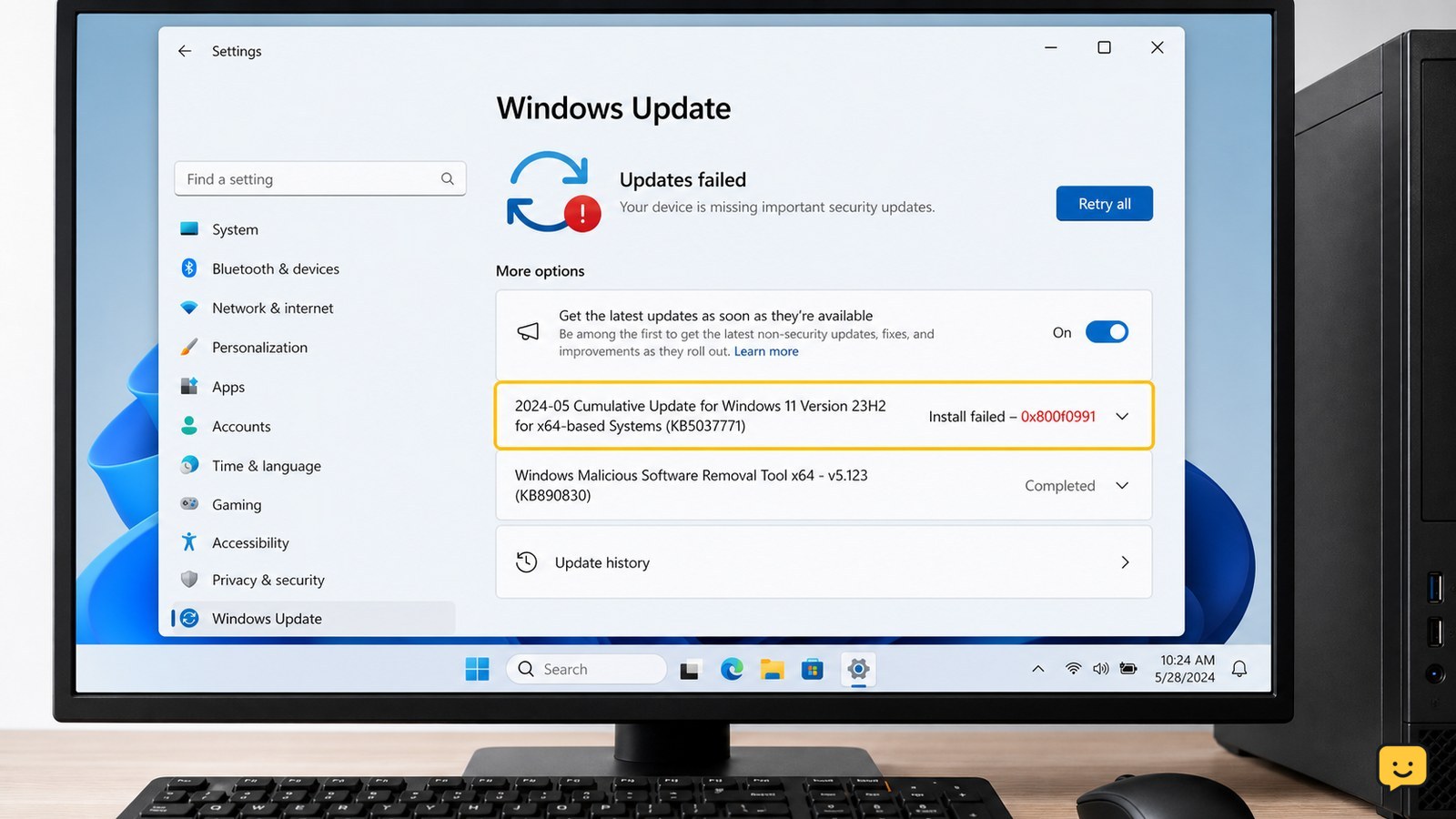Open the Windows Start menu

pos(477,669)
